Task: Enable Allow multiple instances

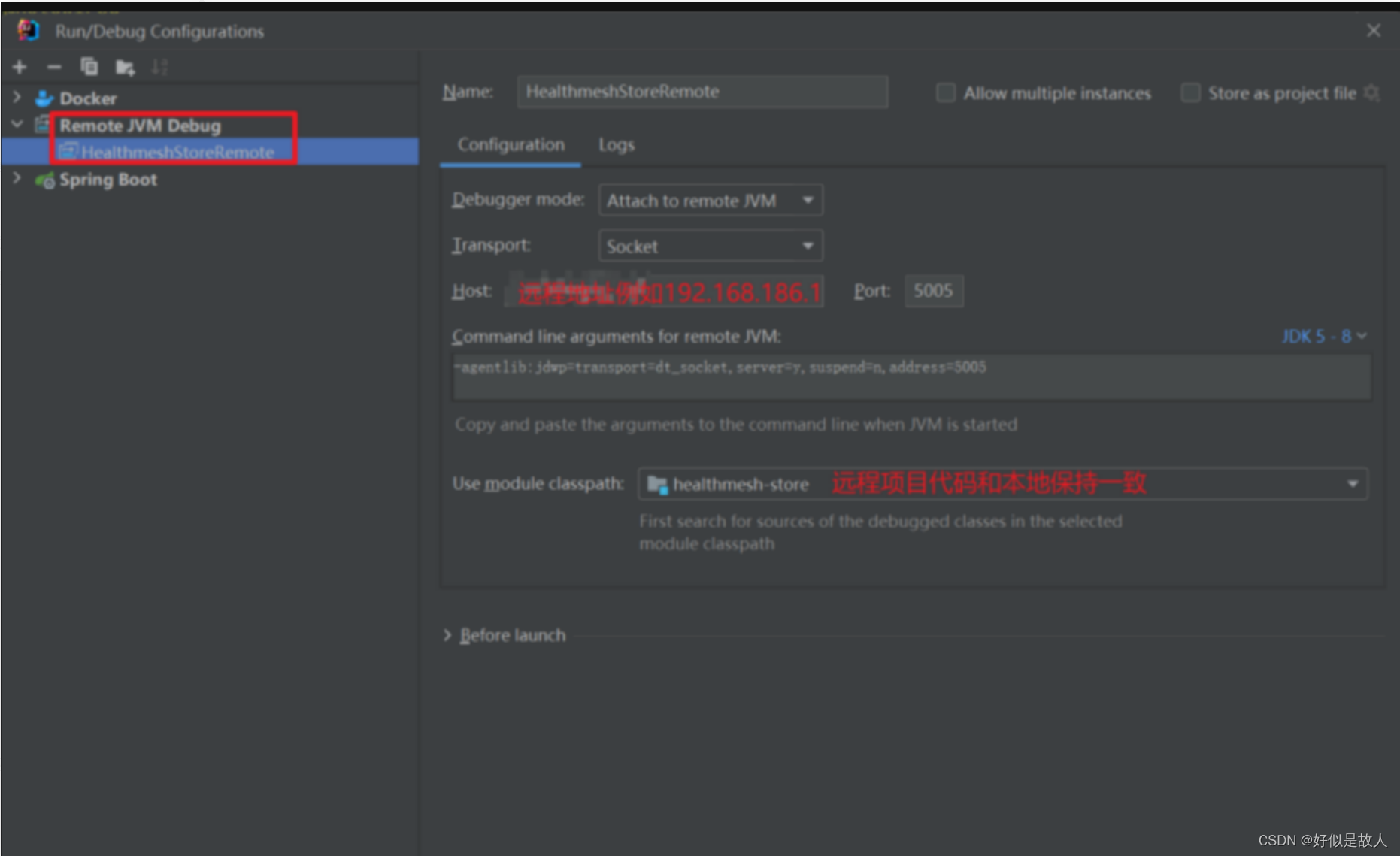Action: (x=945, y=92)
